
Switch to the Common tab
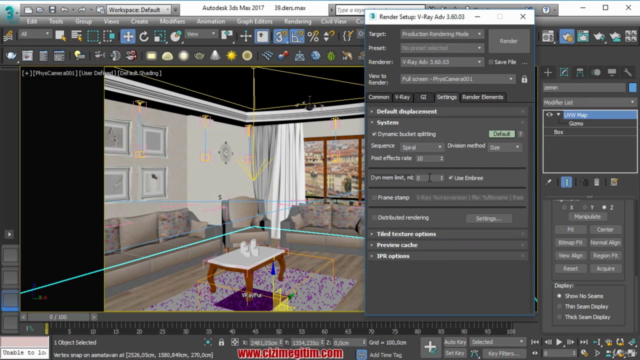(x=379, y=97)
